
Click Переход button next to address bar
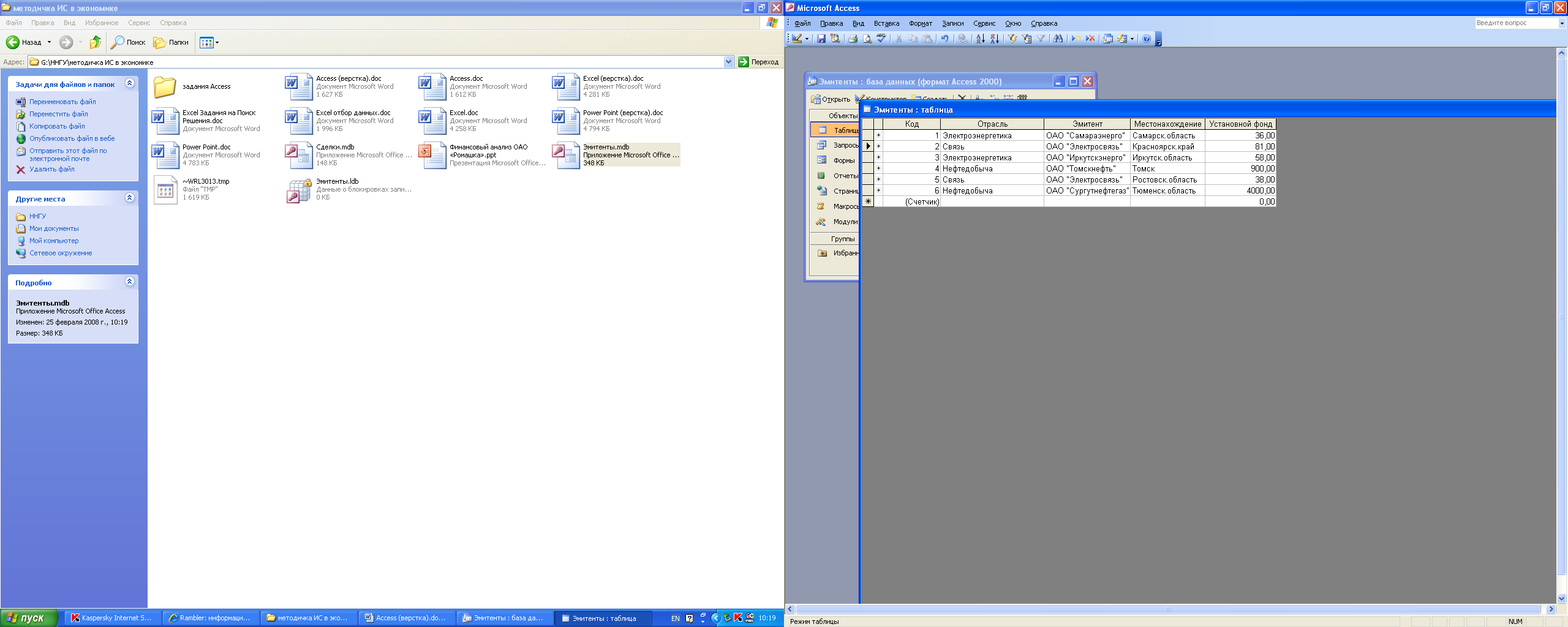(758, 62)
